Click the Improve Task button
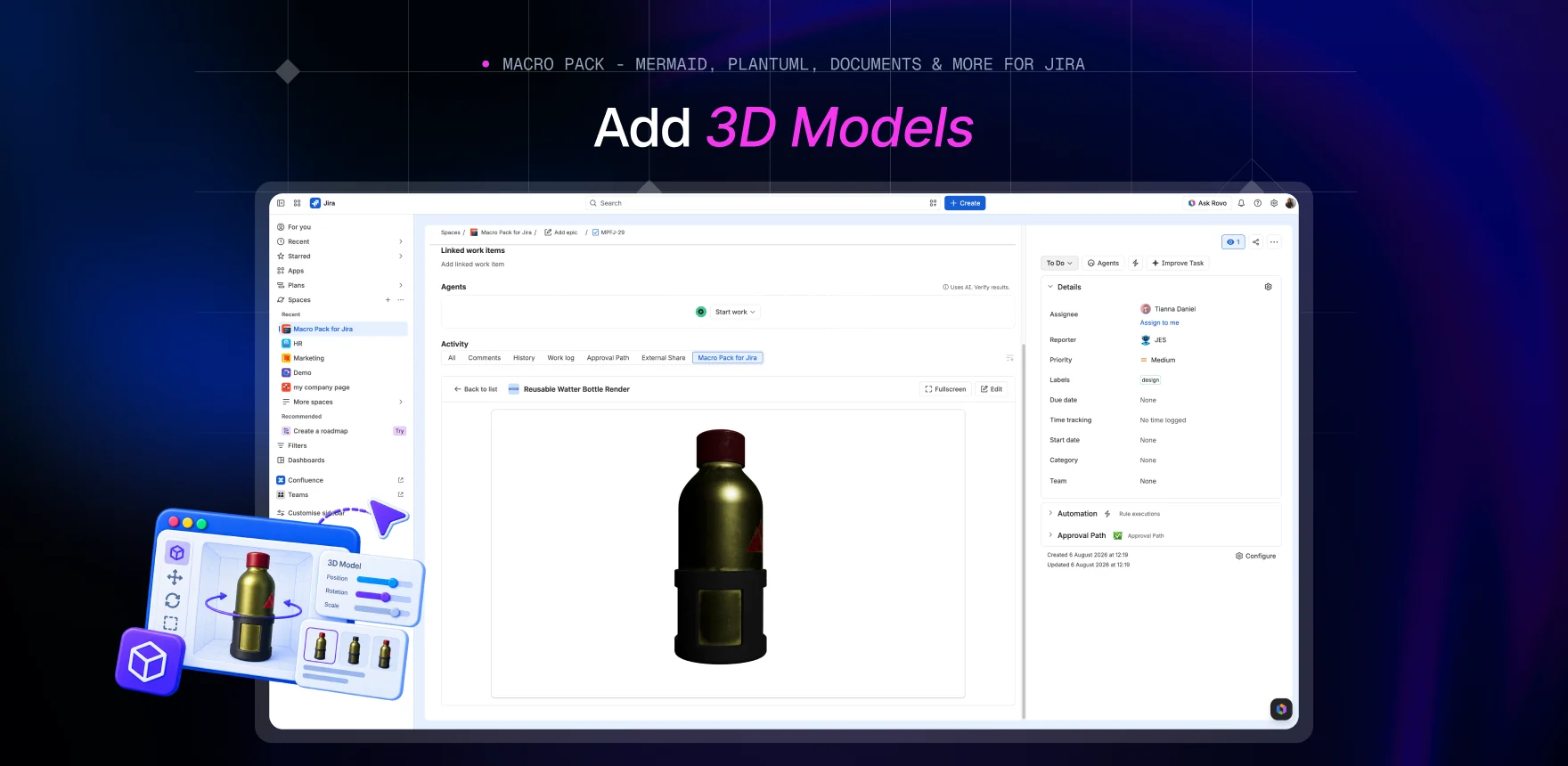 (x=1178, y=263)
